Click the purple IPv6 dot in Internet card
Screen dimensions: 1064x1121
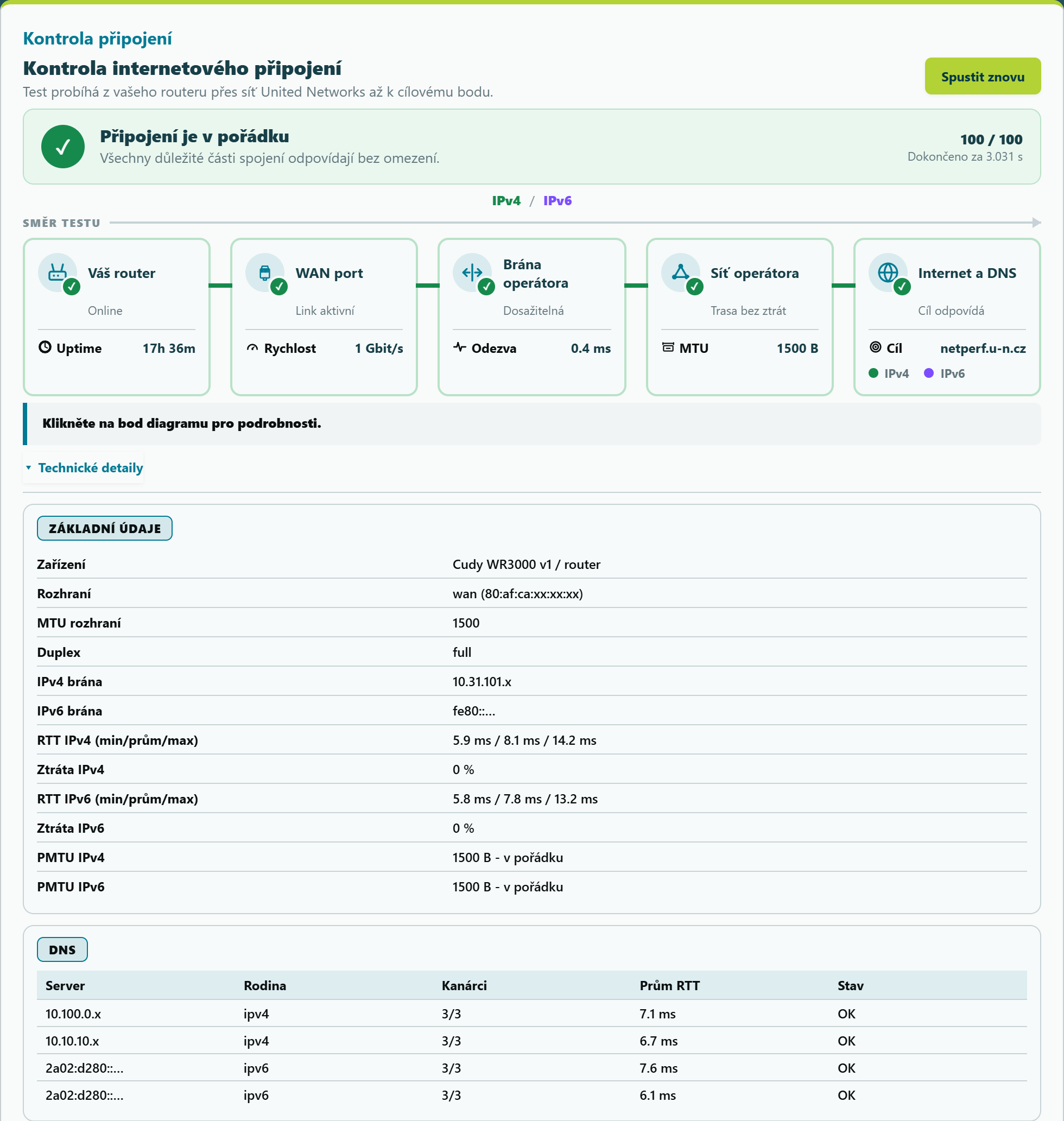tap(929, 373)
